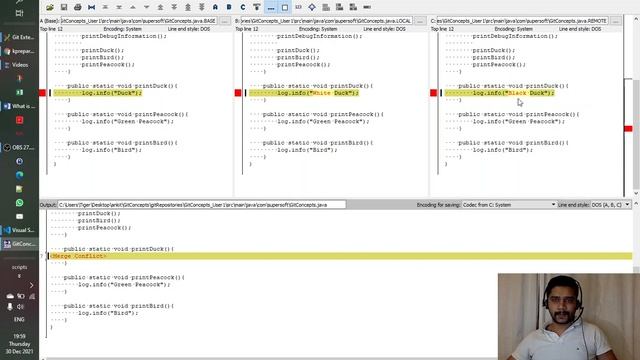Go to next conflict icon
This screenshot has height=360, width=640.
[x=174, y=7]
